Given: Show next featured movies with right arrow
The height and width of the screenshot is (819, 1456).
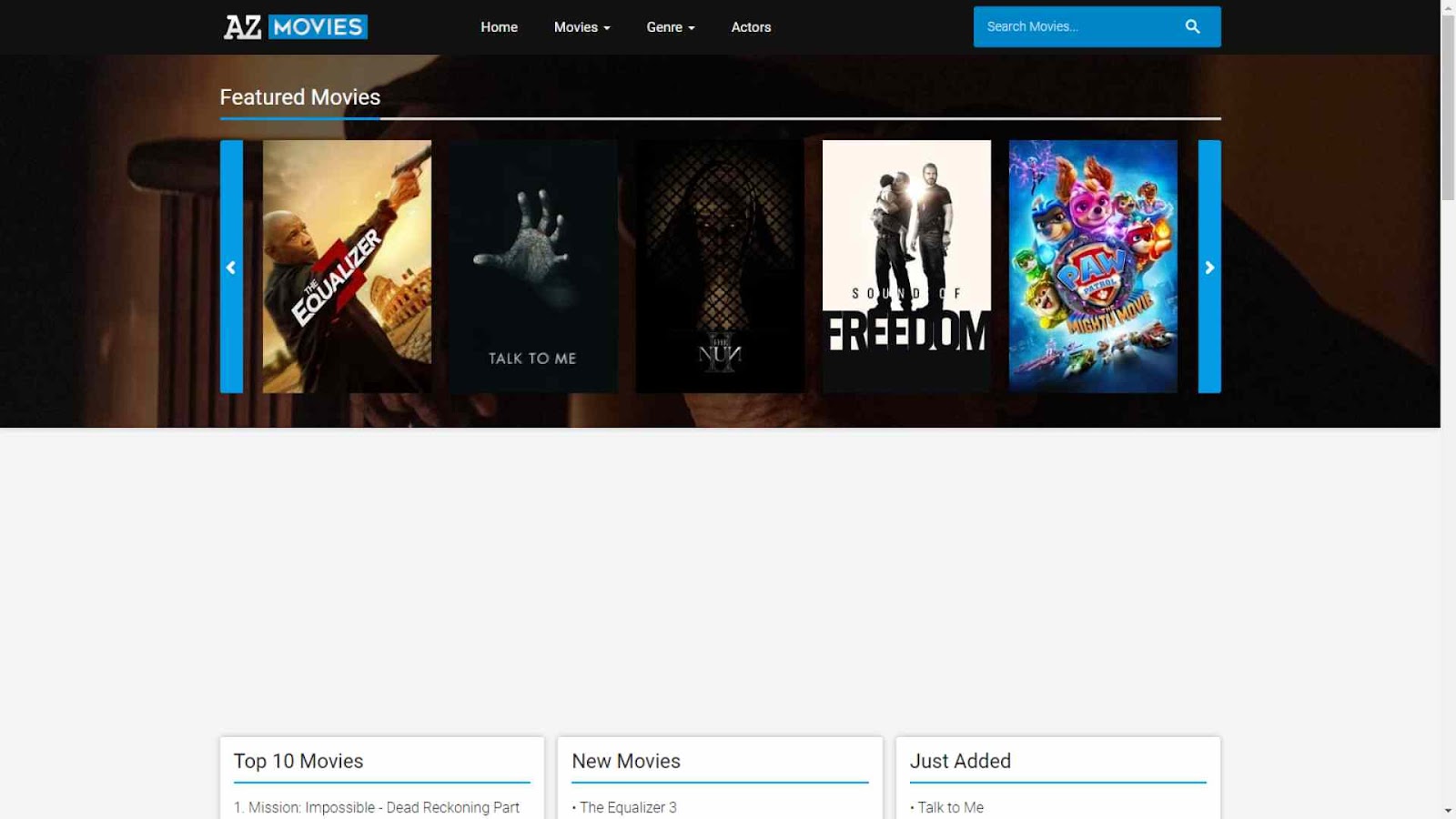Looking at the screenshot, I should (x=1209, y=267).
